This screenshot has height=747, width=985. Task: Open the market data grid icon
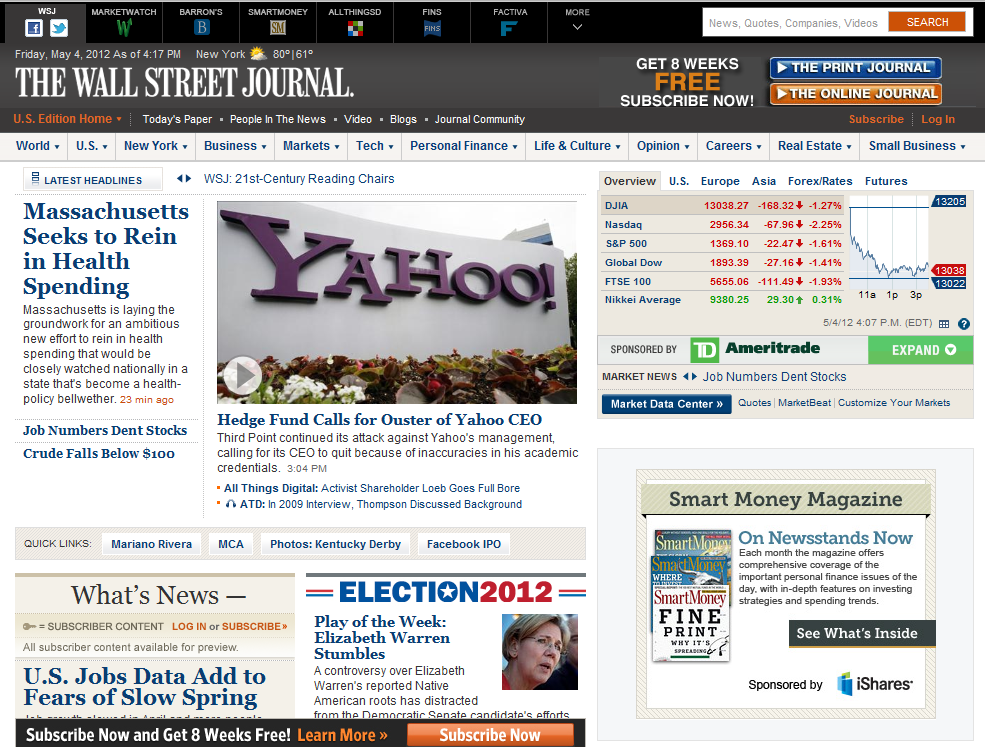tap(944, 323)
